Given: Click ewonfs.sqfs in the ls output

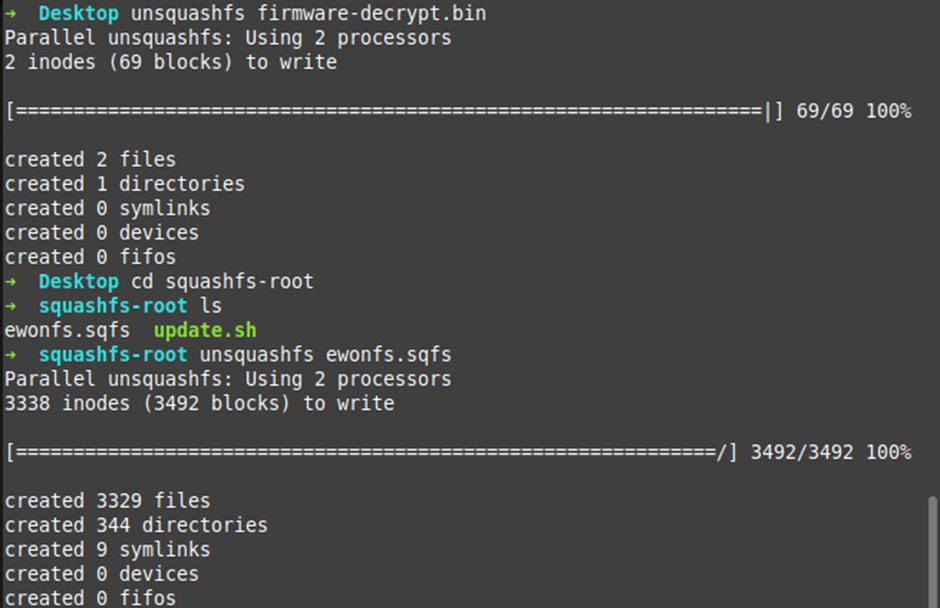Looking at the screenshot, I should pyautogui.click(x=67, y=330).
